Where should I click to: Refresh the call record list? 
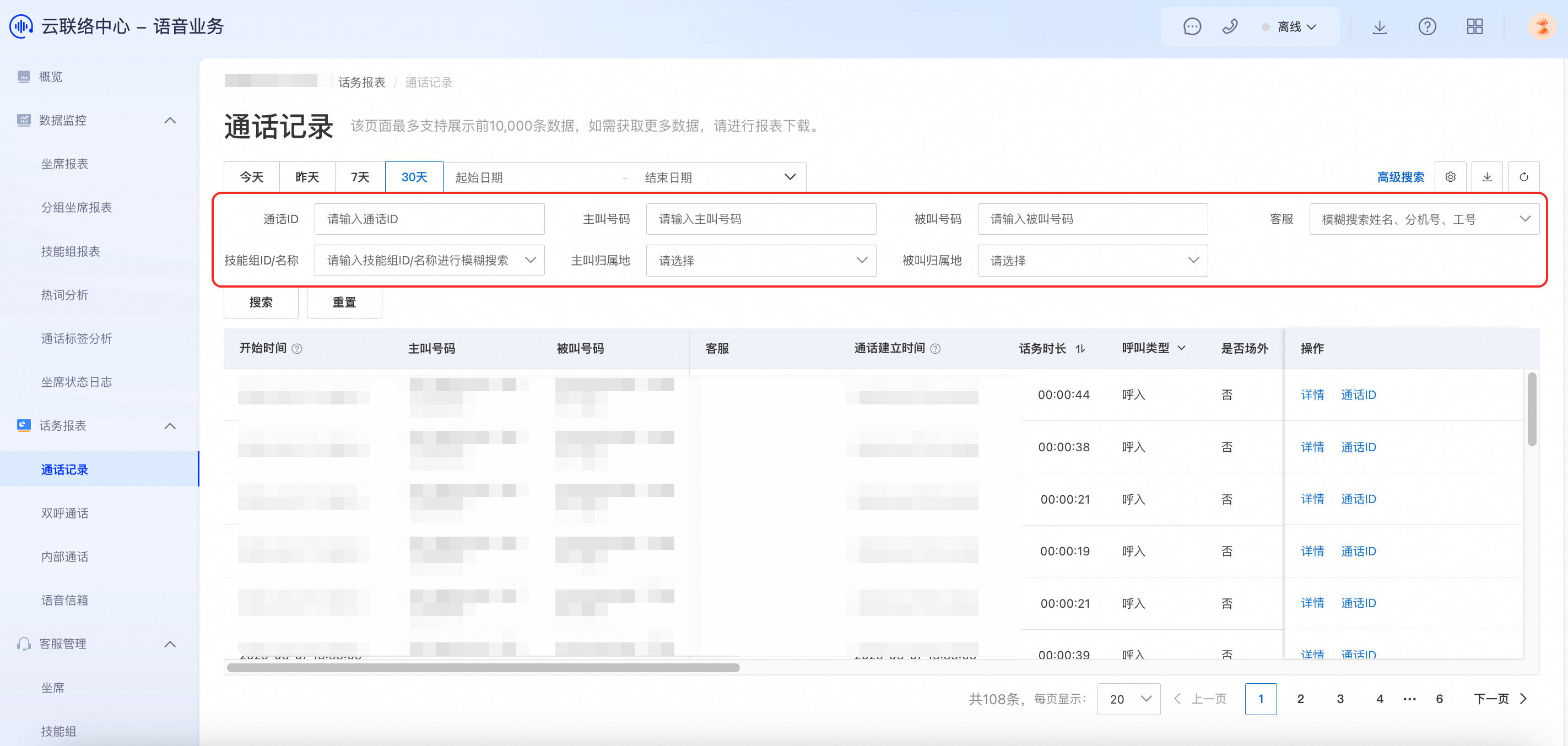[1523, 177]
